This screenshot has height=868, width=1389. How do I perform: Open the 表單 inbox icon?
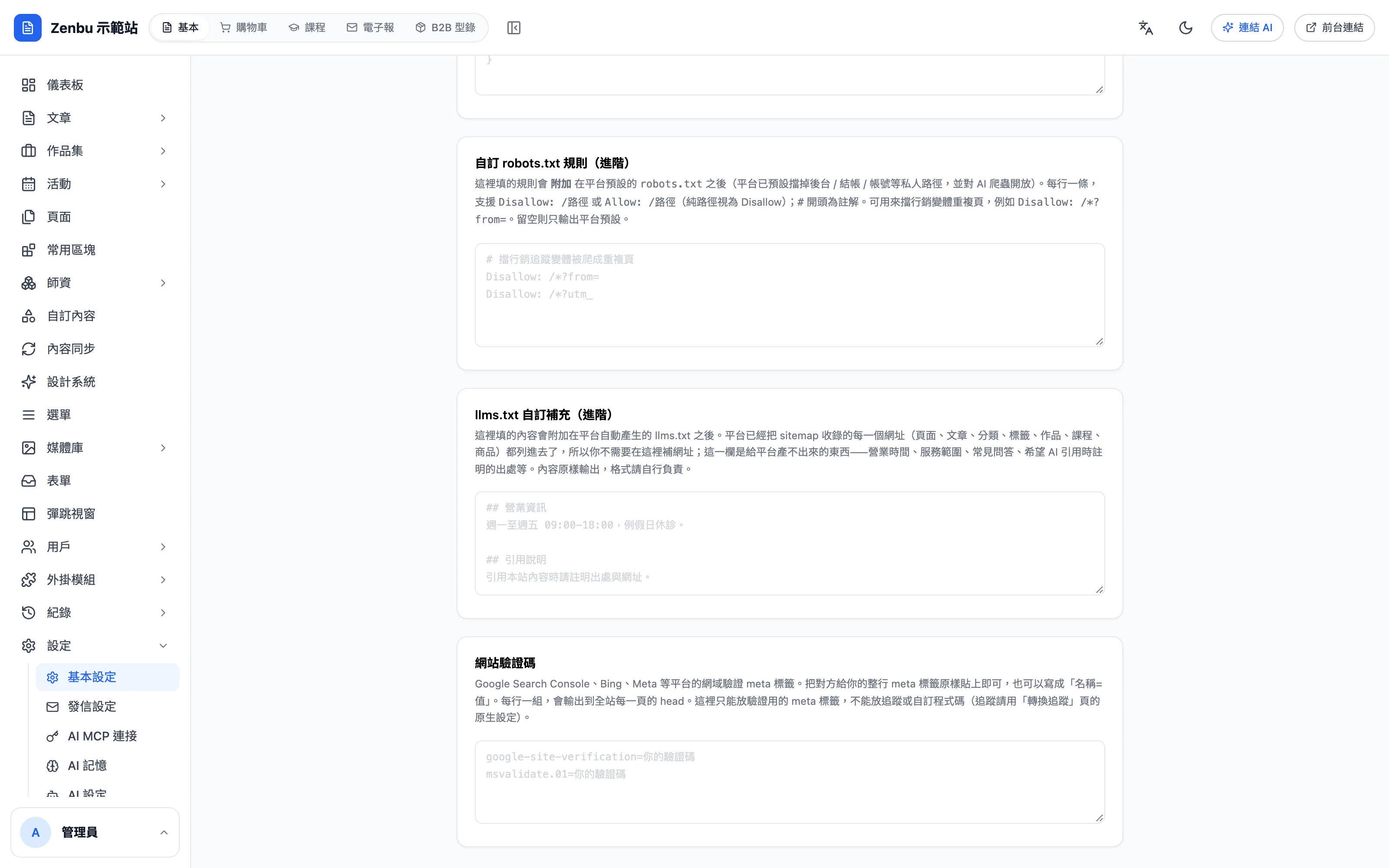29,481
